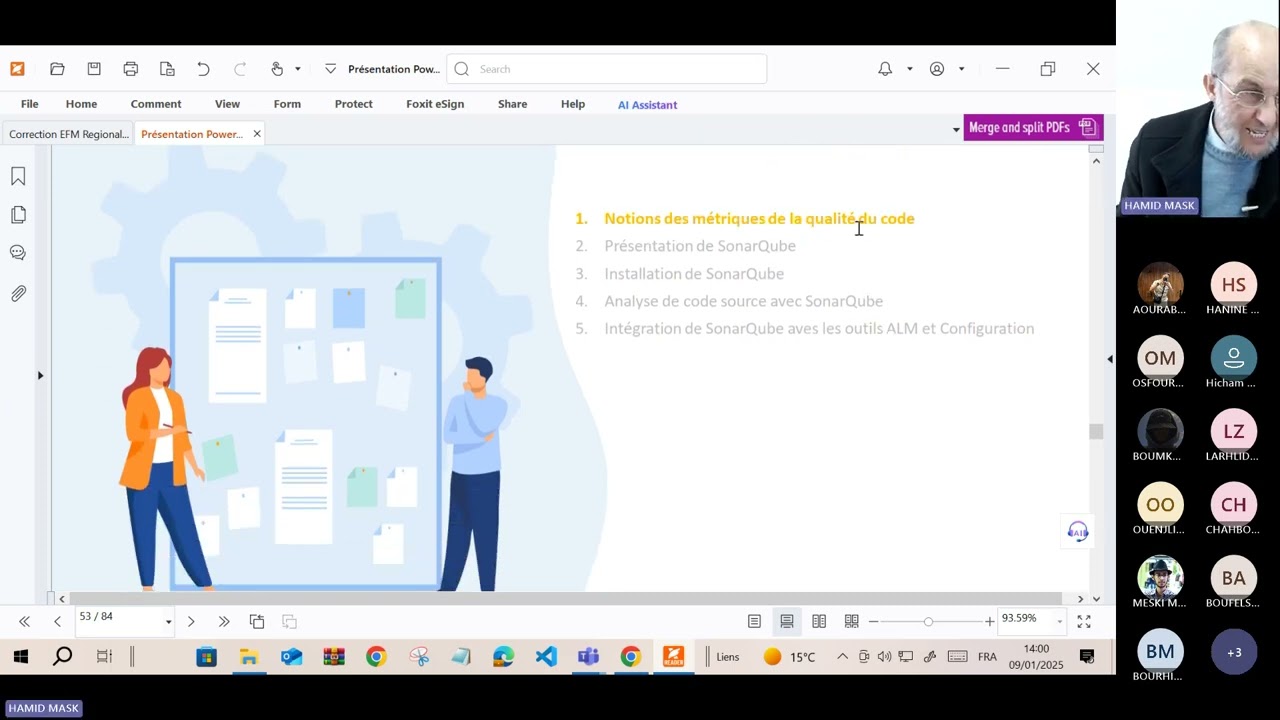The width and height of the screenshot is (1280, 720).
Task: Zoom out with the minus button
Action: [873, 622]
